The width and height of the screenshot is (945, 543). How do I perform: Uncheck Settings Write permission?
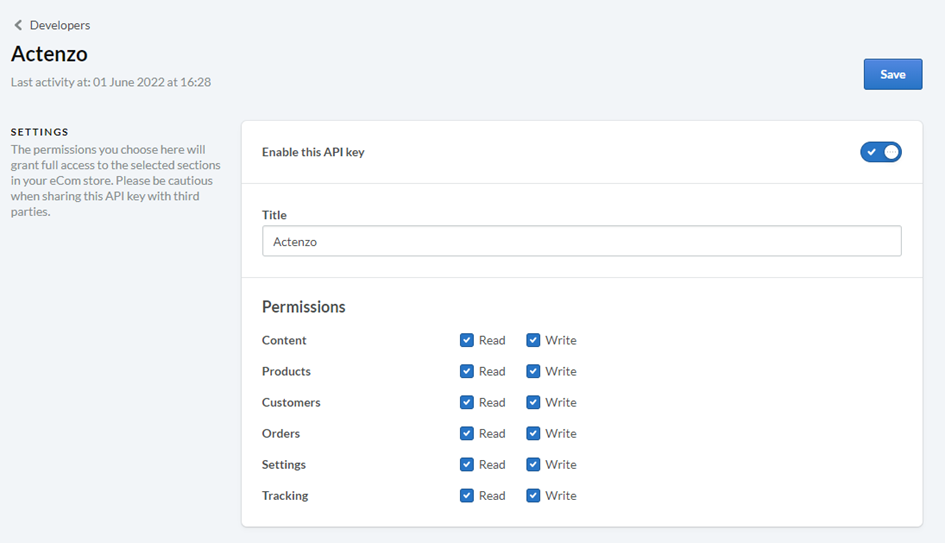click(x=533, y=464)
